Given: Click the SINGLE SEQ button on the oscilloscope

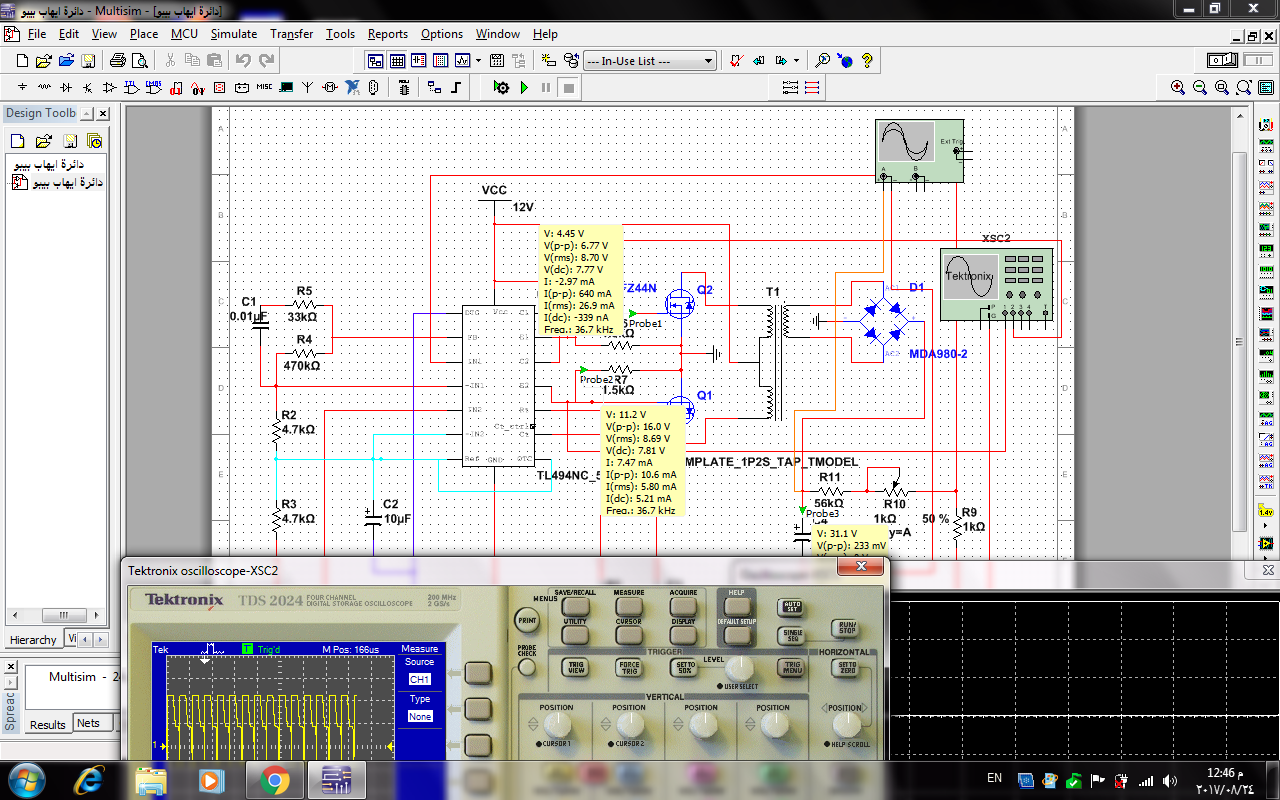Looking at the screenshot, I should click(791, 636).
